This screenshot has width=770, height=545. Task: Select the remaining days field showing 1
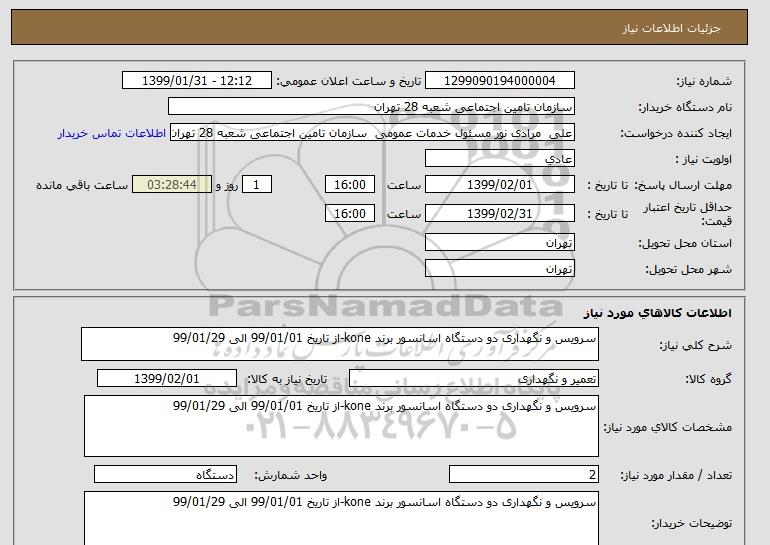[257, 185]
